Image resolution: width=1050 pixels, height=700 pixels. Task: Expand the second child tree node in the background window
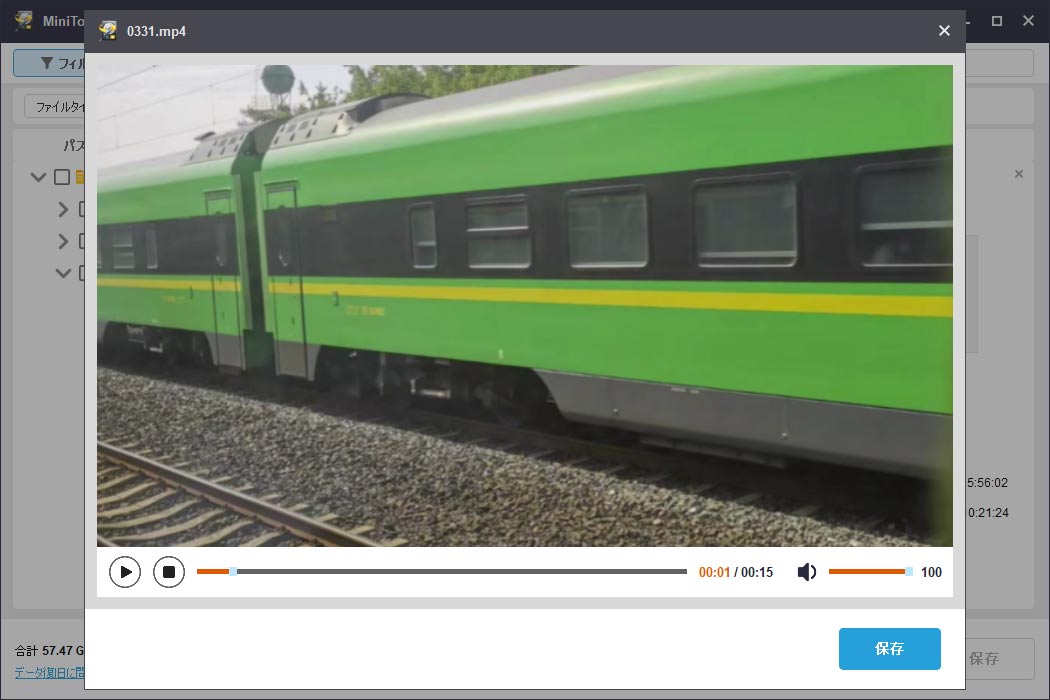(x=63, y=241)
